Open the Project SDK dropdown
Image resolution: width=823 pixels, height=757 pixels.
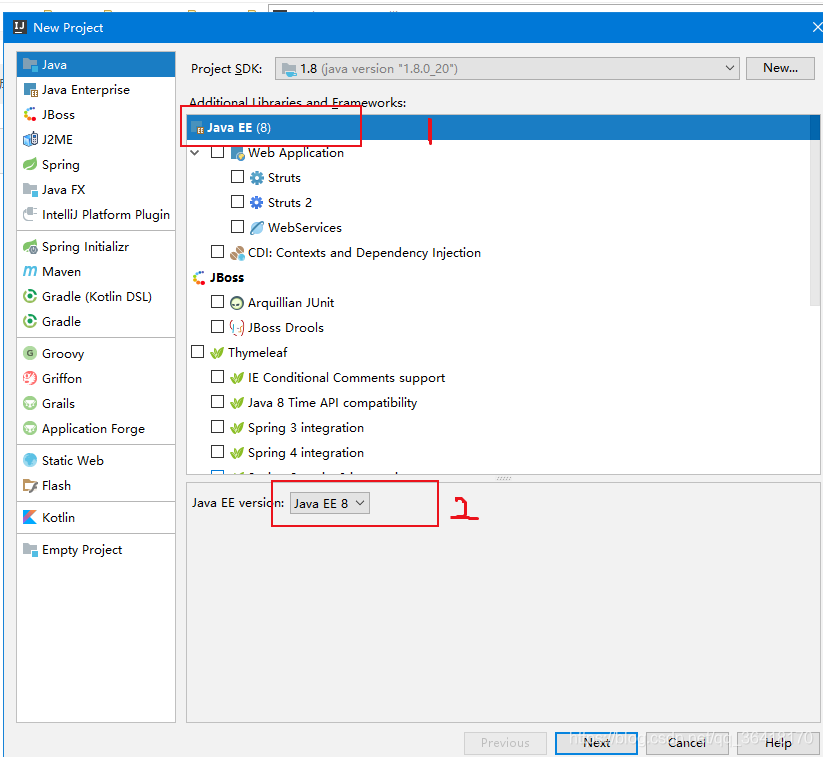point(507,69)
